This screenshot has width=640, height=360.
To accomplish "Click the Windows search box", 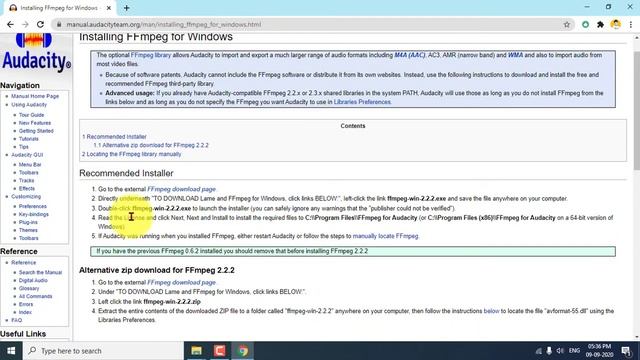I will coord(103,351).
